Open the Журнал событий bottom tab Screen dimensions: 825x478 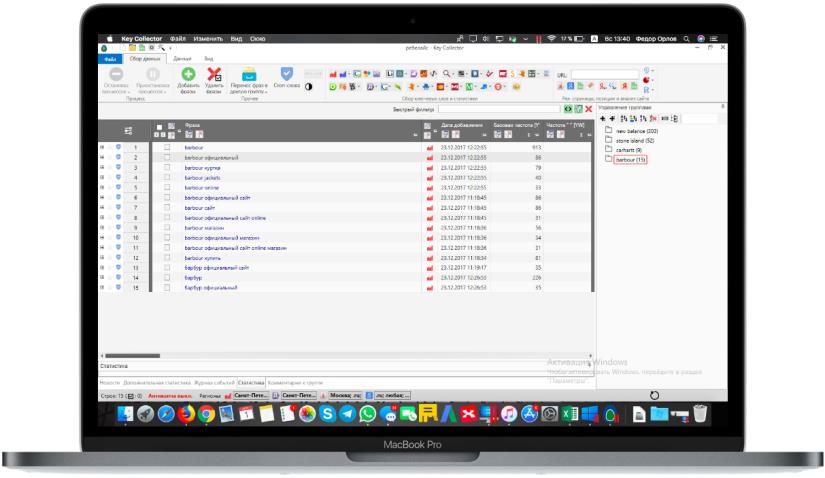[214, 383]
